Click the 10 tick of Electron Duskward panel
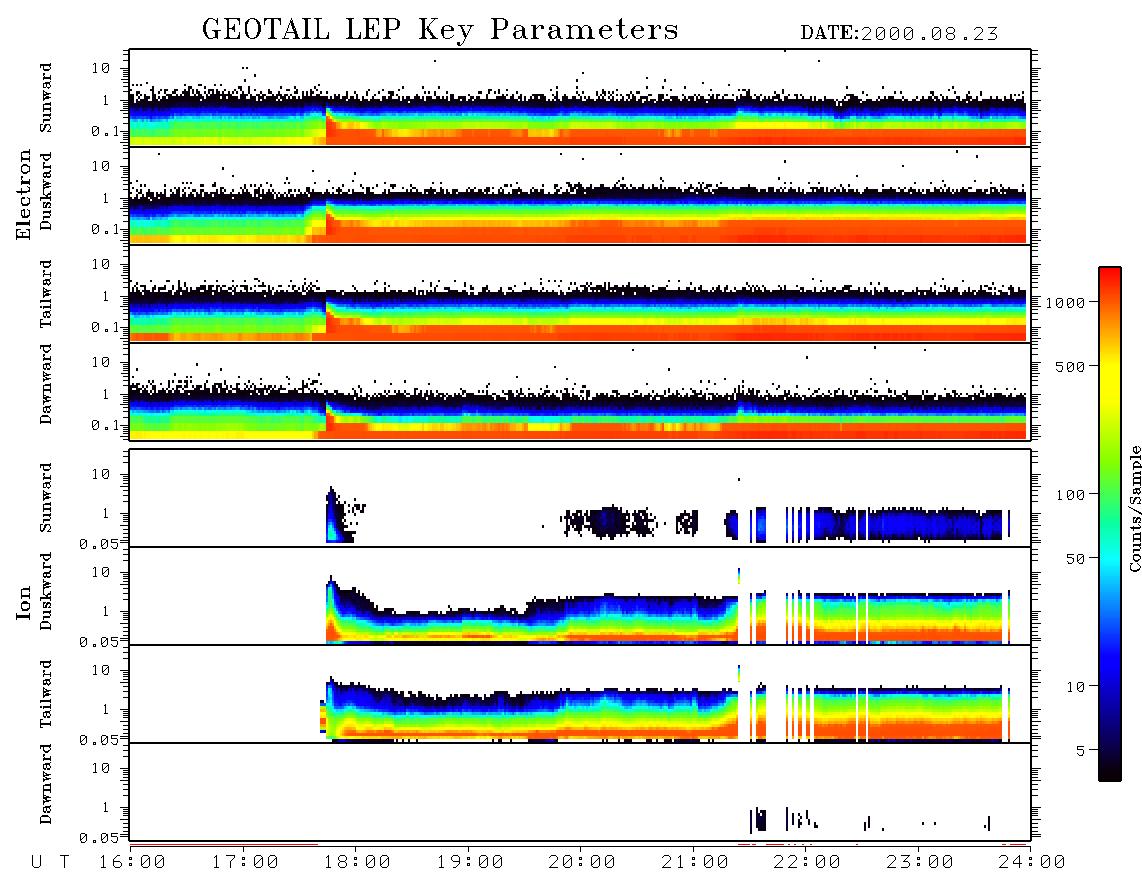 click(x=101, y=166)
